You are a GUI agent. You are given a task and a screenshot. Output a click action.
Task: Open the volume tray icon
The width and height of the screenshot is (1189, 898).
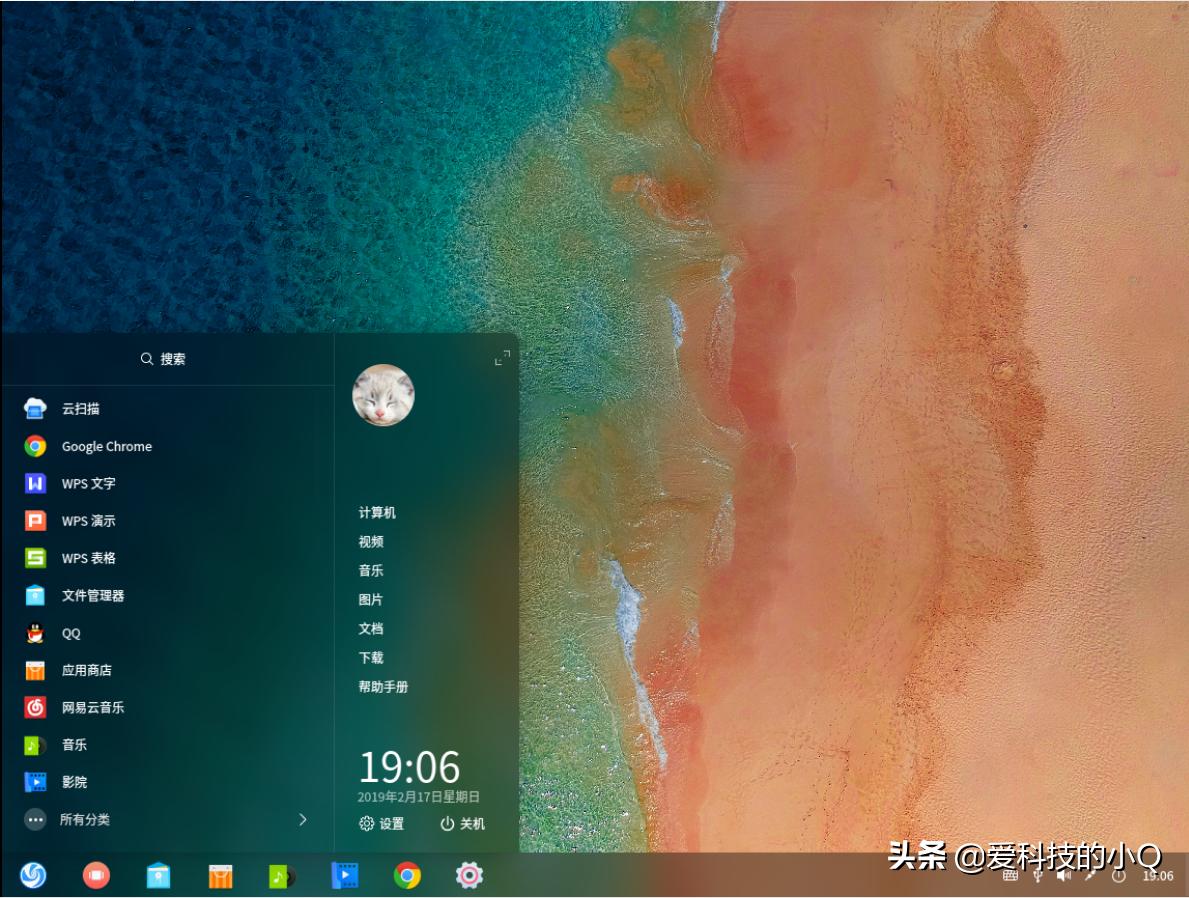(x=1064, y=876)
